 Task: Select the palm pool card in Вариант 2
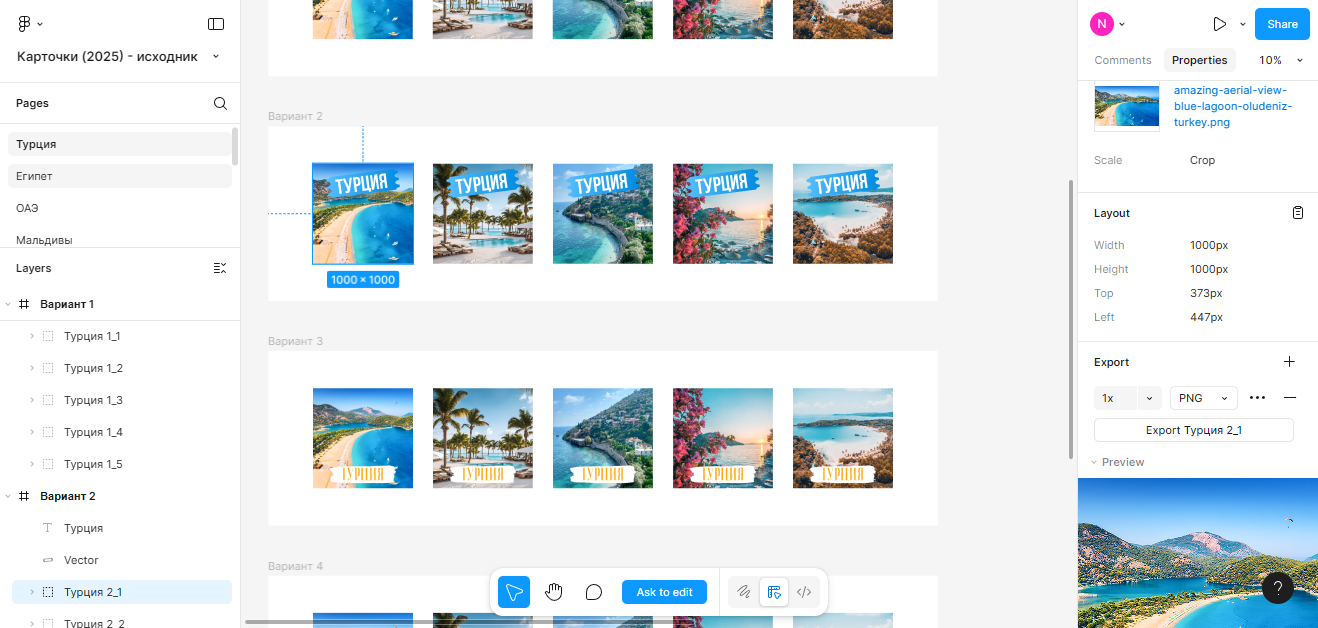[x=483, y=214]
